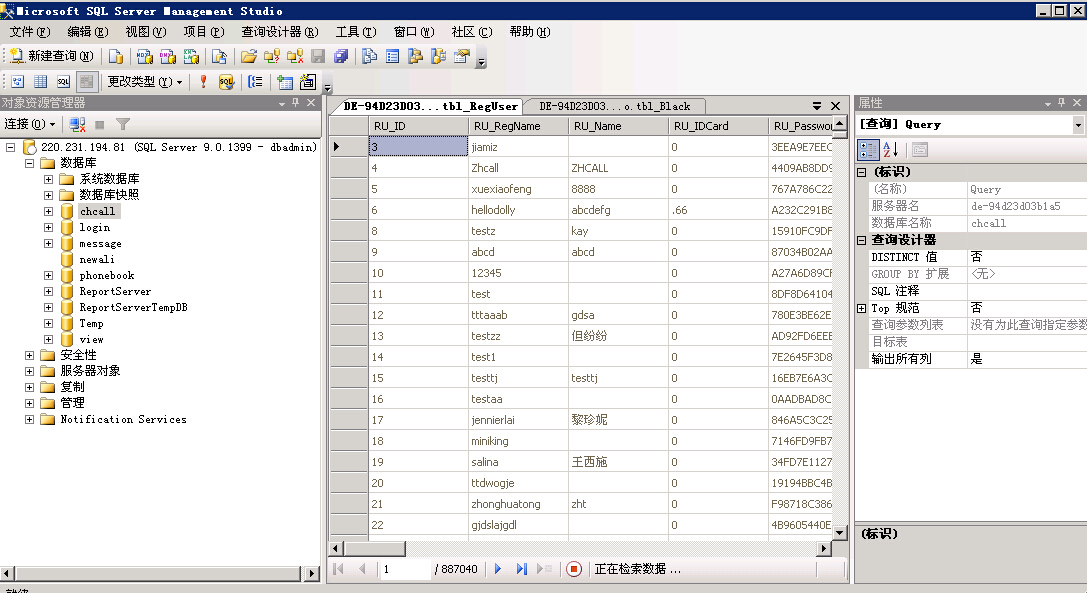Viewport: 1087px width, 593px height.
Task: Toggle the SQL pane
Action: (63, 82)
